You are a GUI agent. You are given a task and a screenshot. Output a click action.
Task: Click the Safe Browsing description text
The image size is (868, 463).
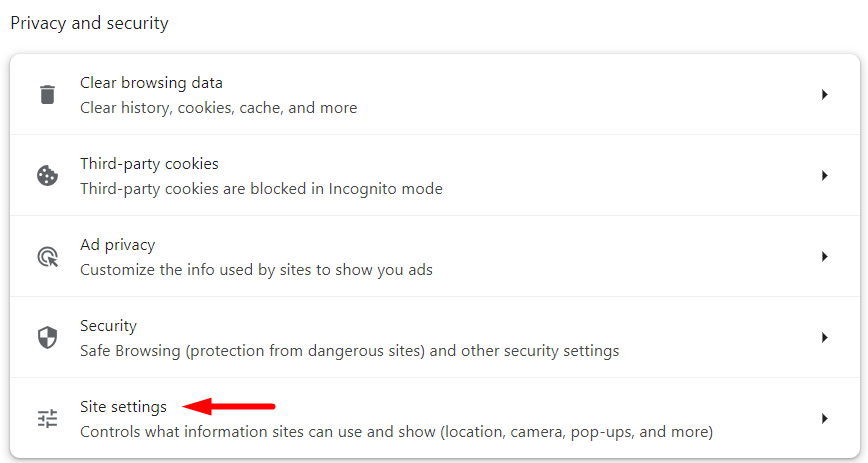pos(349,351)
